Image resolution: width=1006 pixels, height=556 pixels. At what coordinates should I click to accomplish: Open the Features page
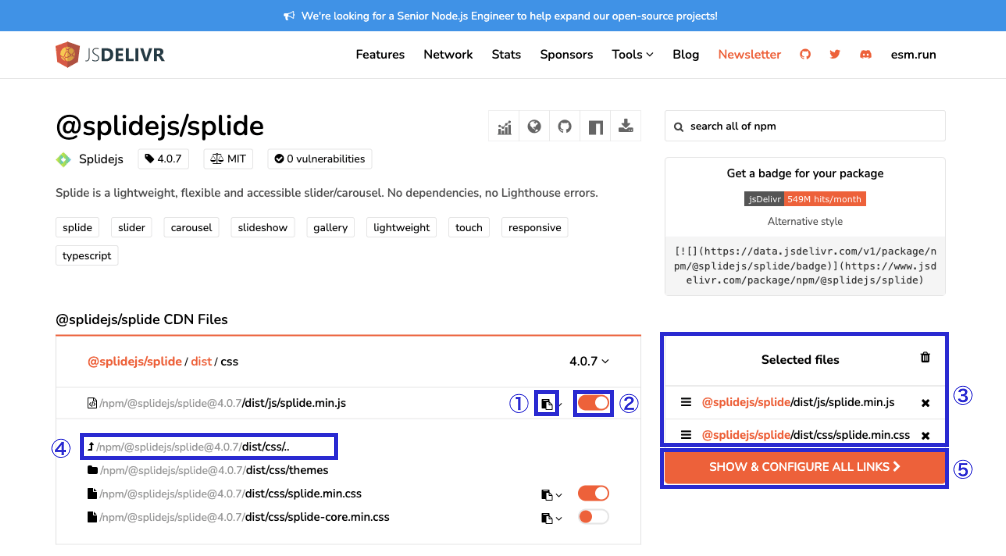coord(380,55)
